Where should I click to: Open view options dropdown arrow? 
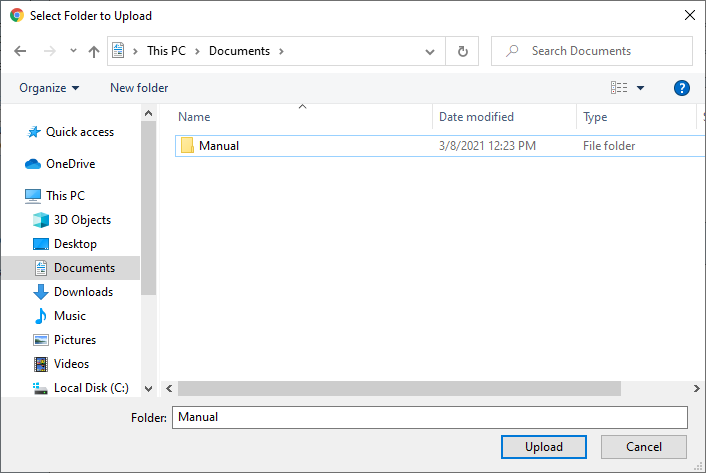pyautogui.click(x=640, y=88)
